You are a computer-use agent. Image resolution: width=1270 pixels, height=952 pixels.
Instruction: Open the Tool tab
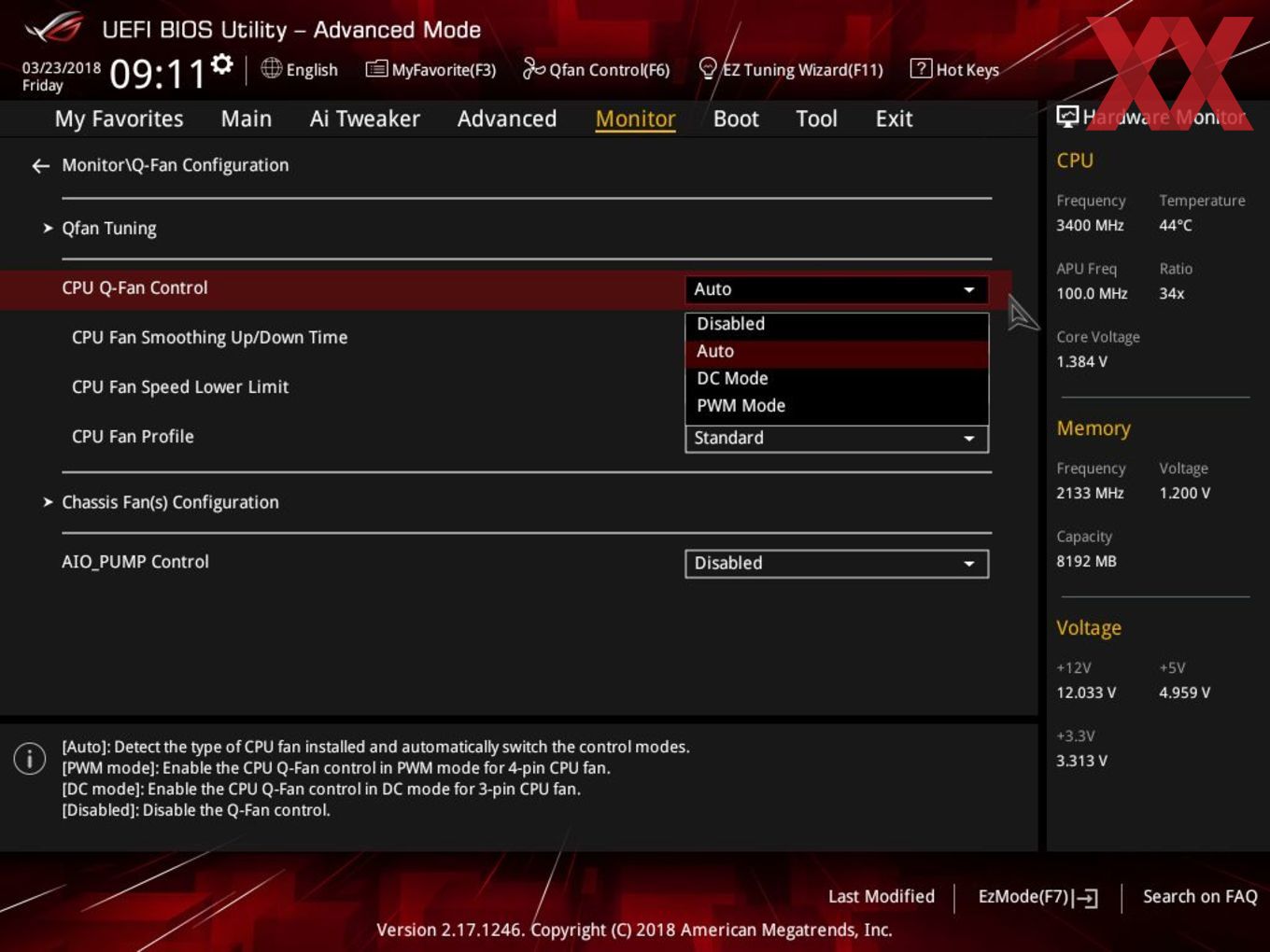coord(816,119)
